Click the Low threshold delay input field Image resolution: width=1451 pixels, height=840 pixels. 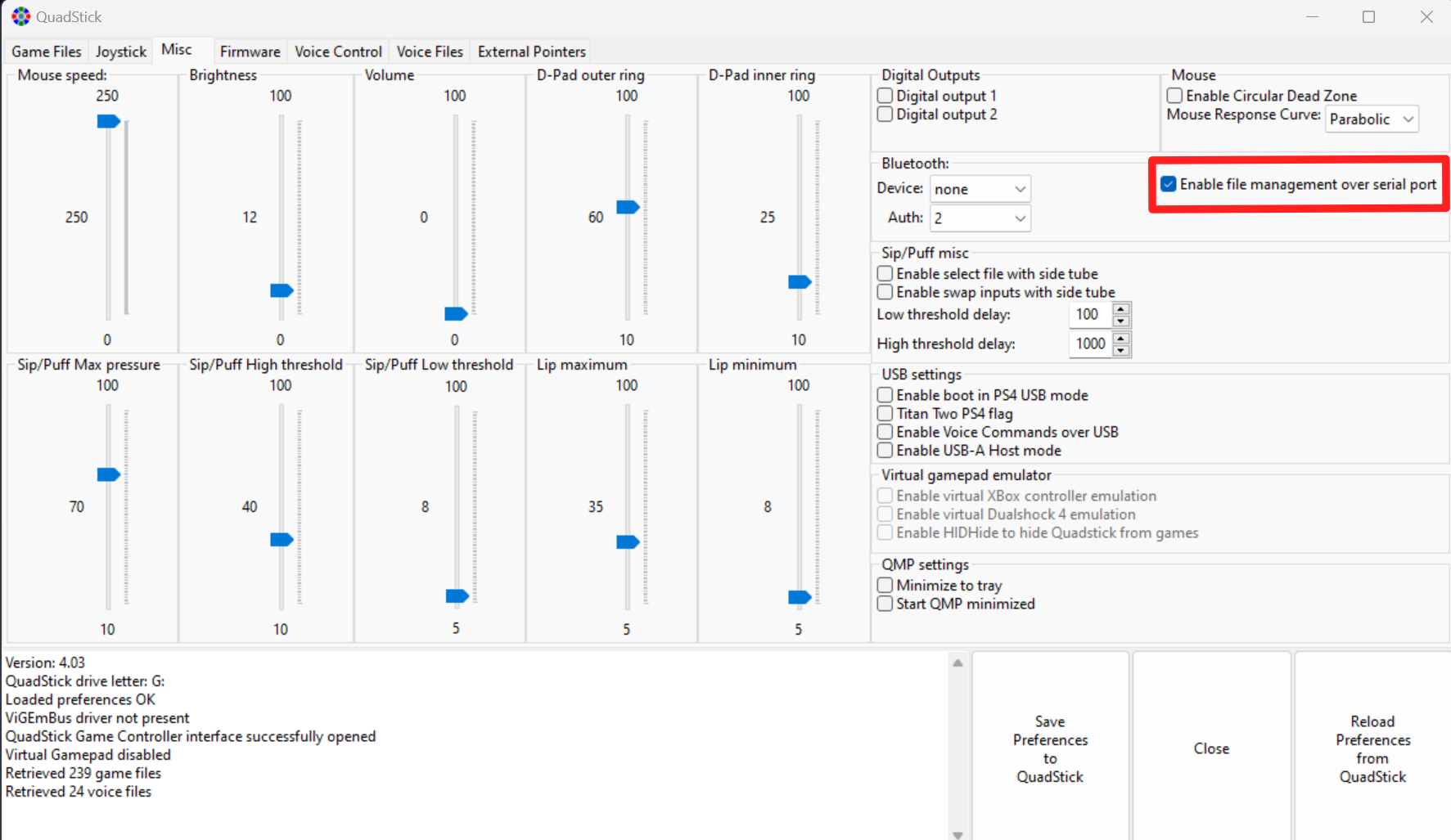(x=1089, y=314)
